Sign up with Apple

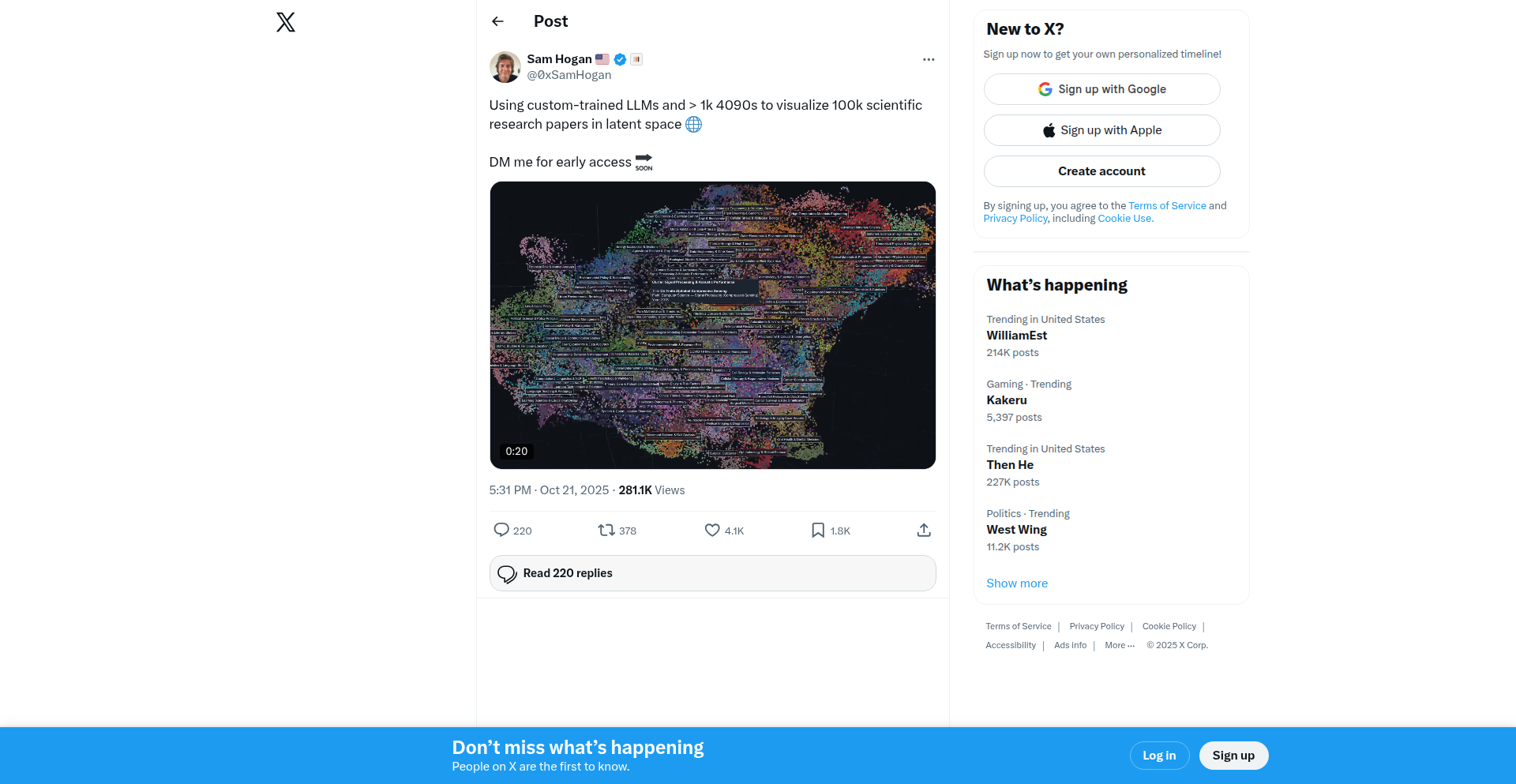[1101, 130]
